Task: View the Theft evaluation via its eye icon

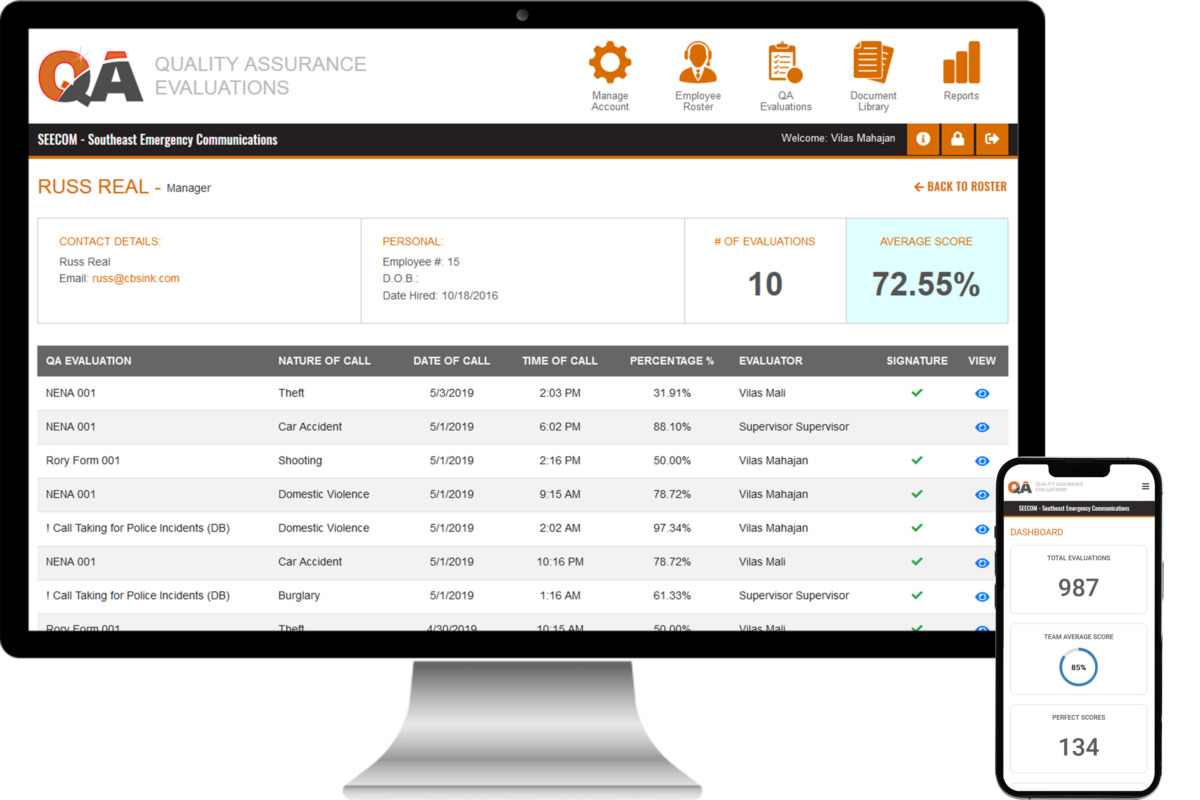Action: (981, 393)
